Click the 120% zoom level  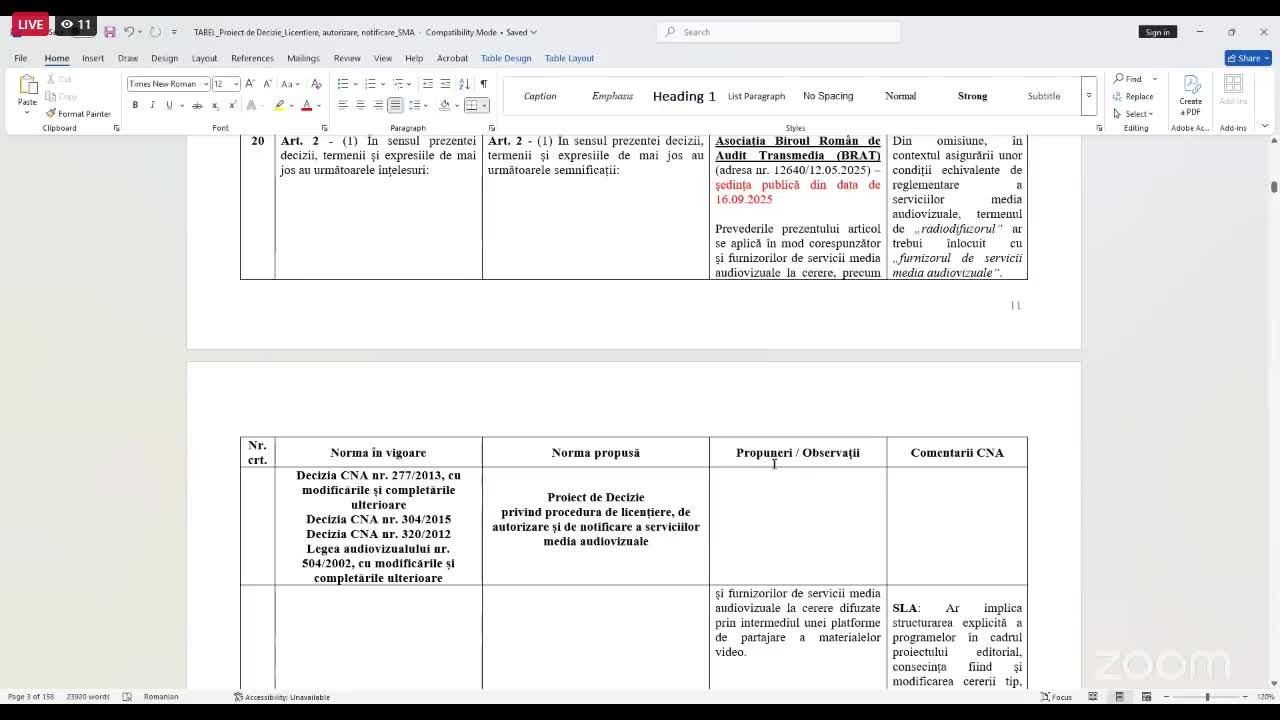click(x=1264, y=697)
